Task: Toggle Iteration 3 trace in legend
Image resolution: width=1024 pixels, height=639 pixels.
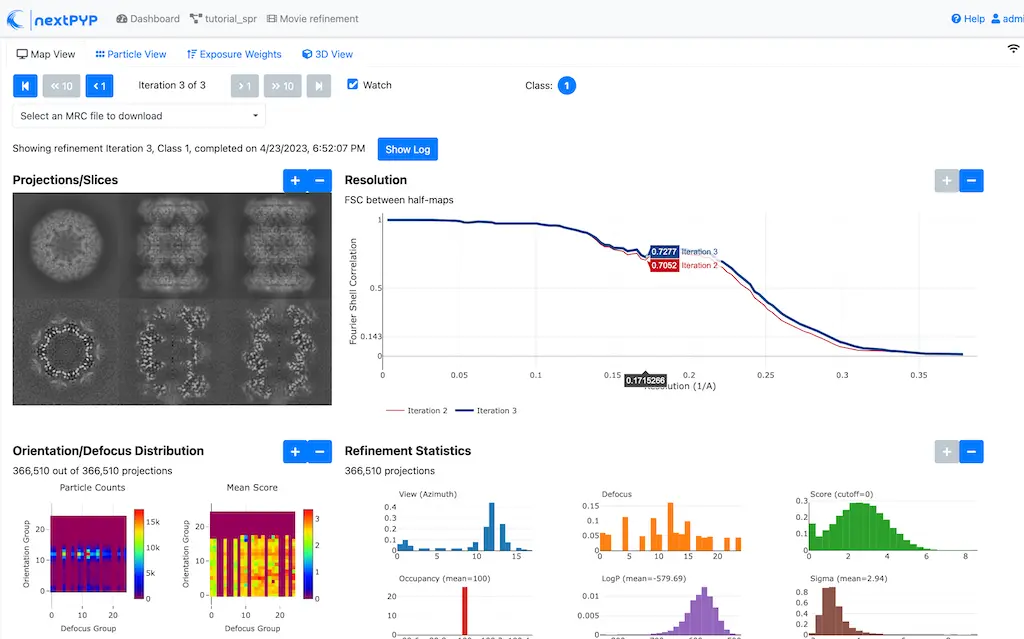Action: (x=489, y=411)
